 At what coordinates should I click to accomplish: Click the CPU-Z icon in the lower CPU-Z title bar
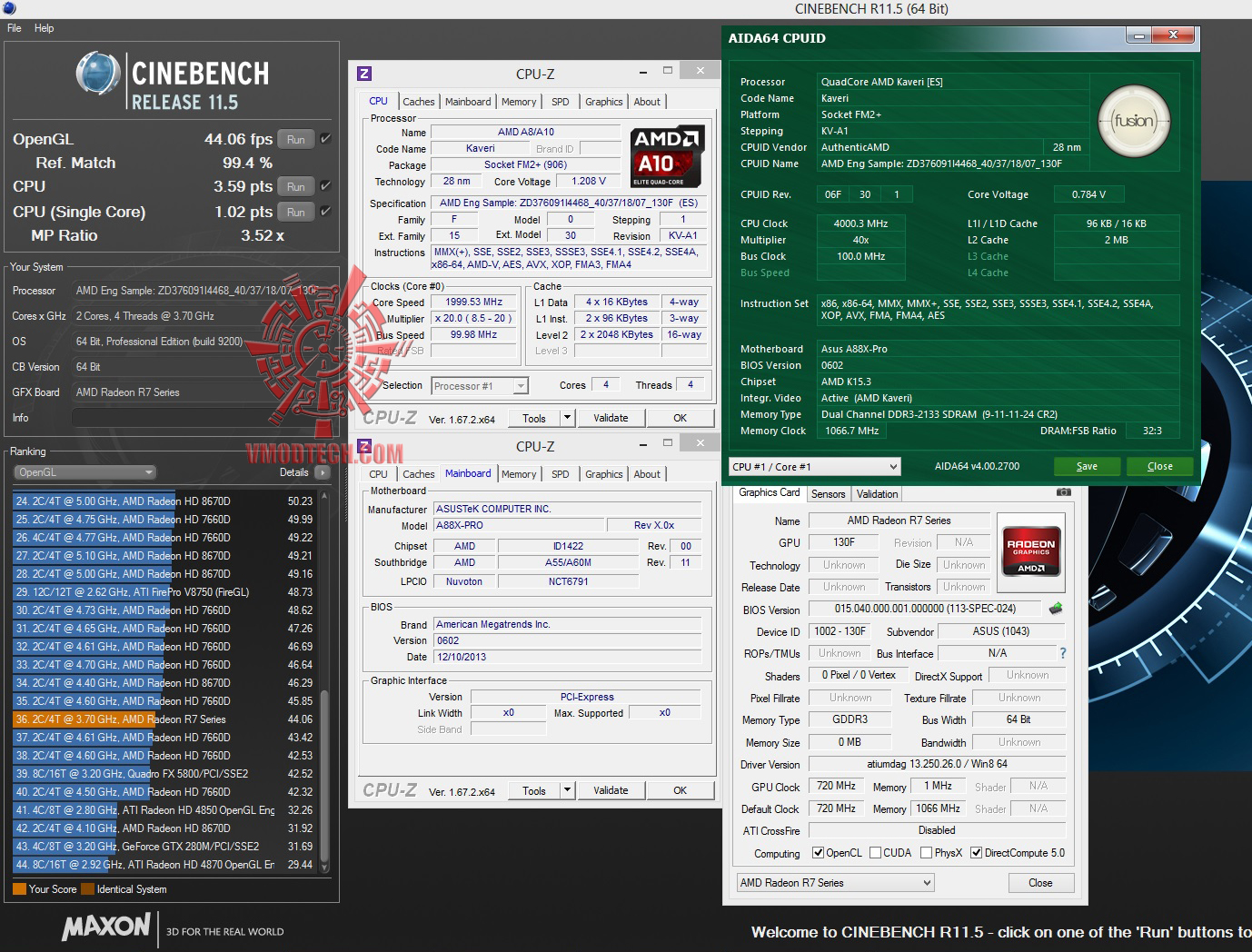pyautogui.click(x=364, y=446)
